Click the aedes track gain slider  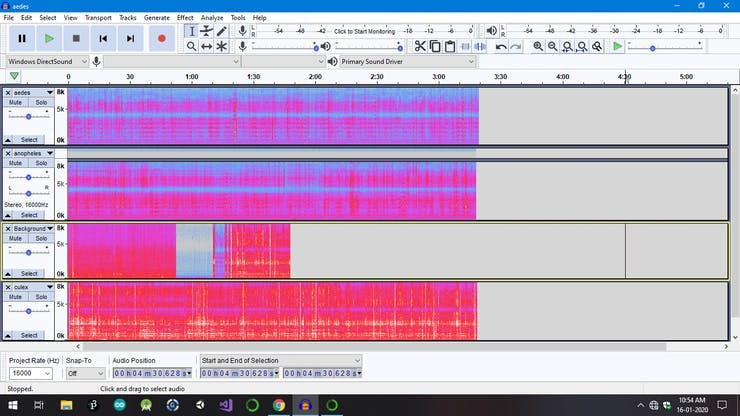tap(29, 116)
